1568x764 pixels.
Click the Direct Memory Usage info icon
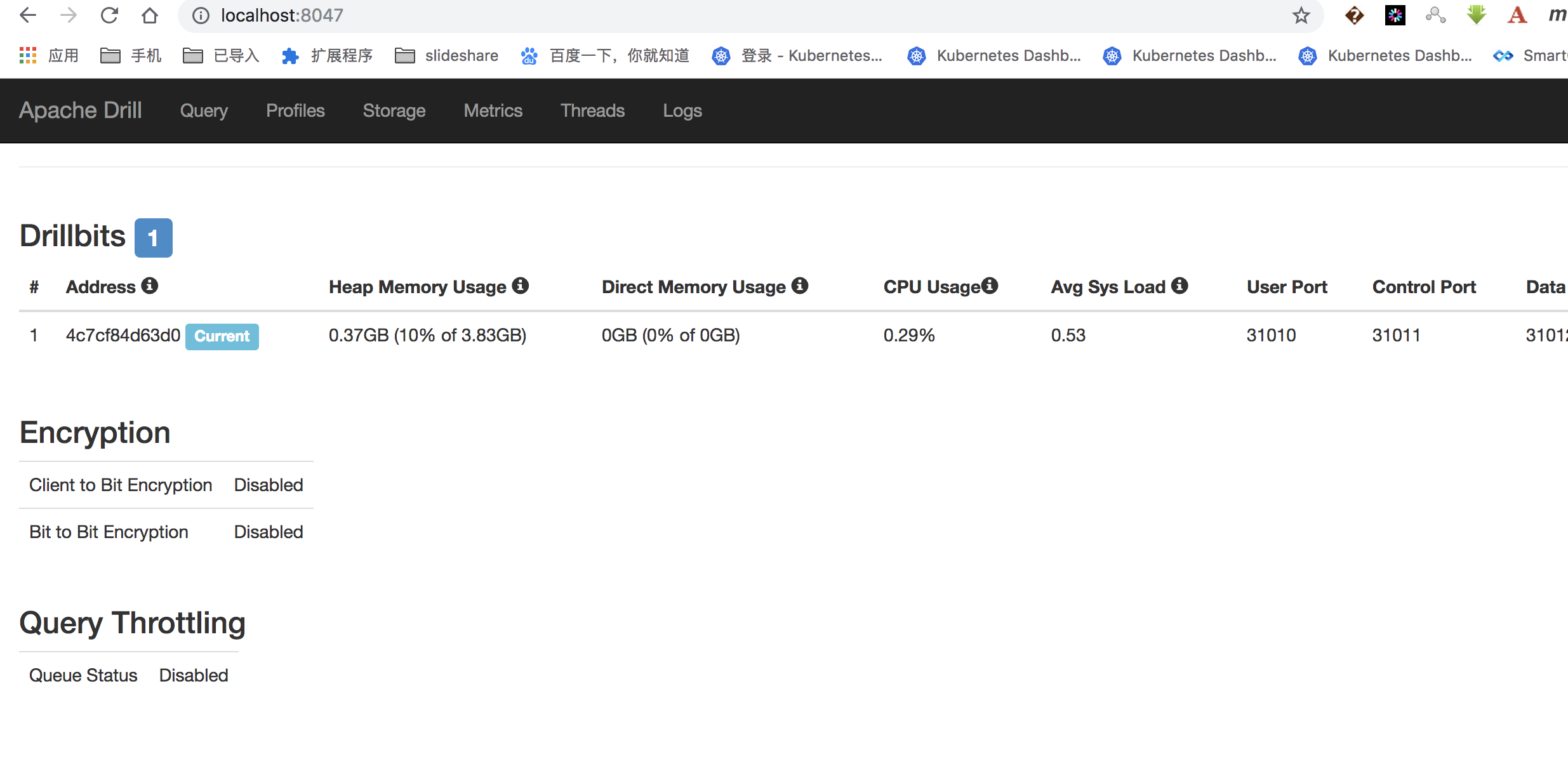pos(800,286)
